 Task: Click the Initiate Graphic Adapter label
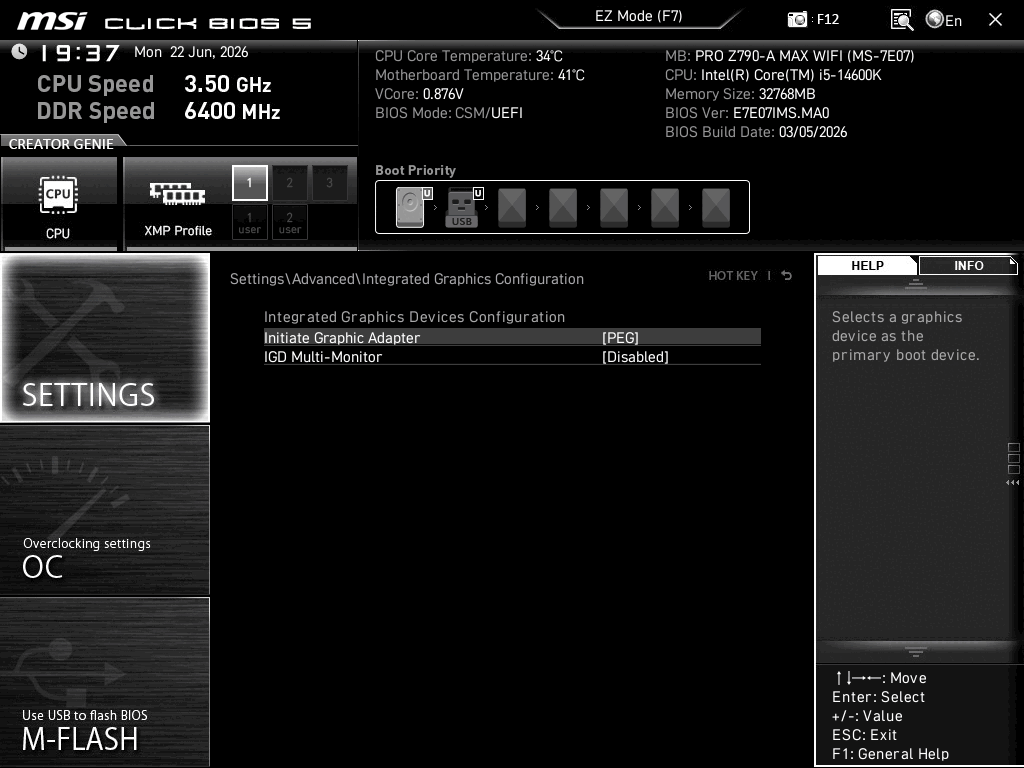tap(342, 338)
